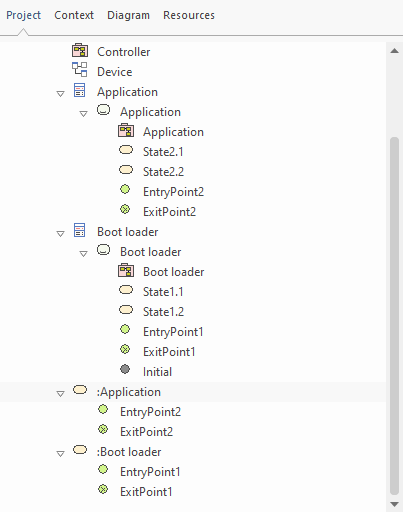Open the Context tab
Screen dimensions: 403x512
pyautogui.click(x=74, y=15)
